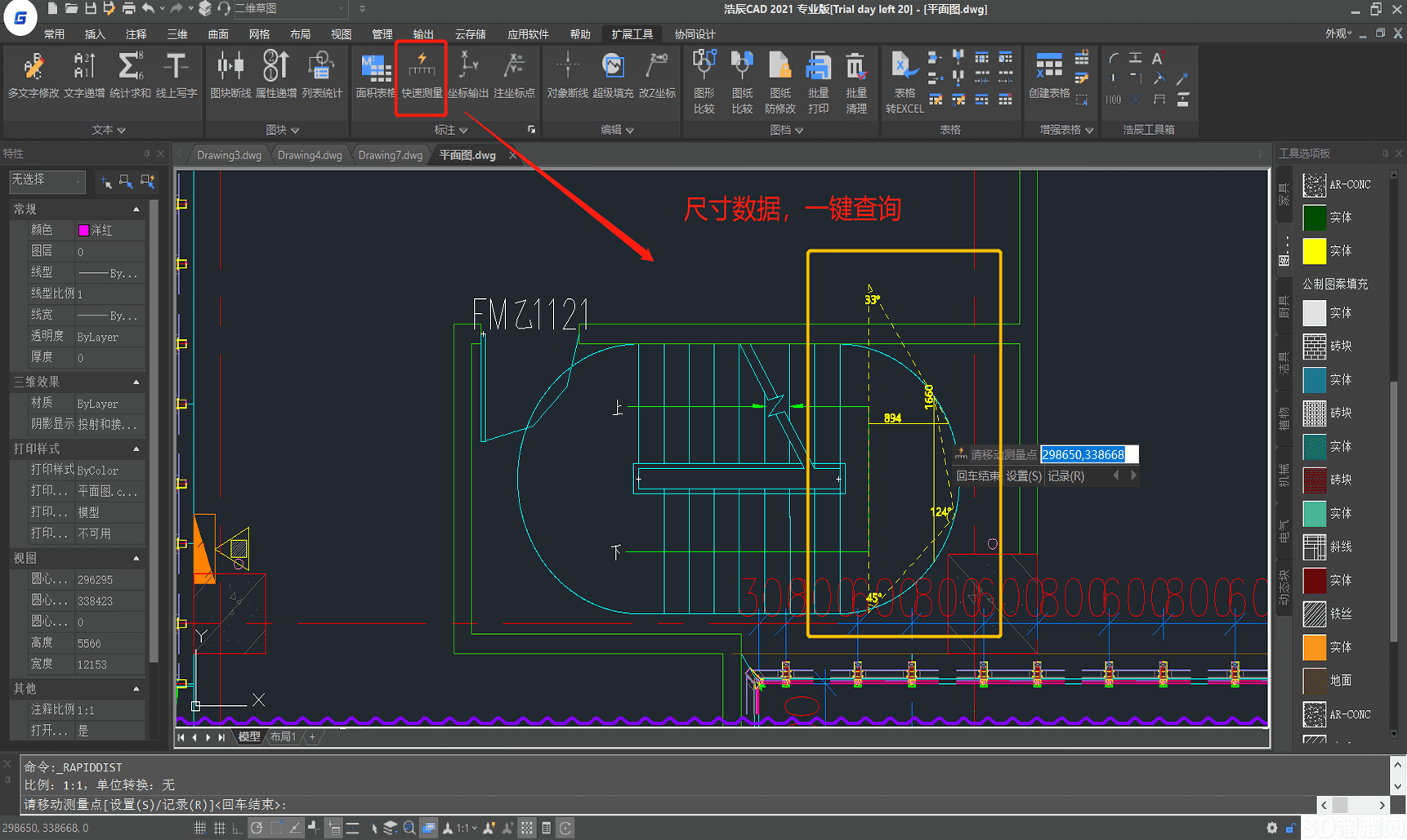The width and height of the screenshot is (1407, 840).
Task: Run the 统计求和 sum statistics tool
Action: tap(130, 75)
